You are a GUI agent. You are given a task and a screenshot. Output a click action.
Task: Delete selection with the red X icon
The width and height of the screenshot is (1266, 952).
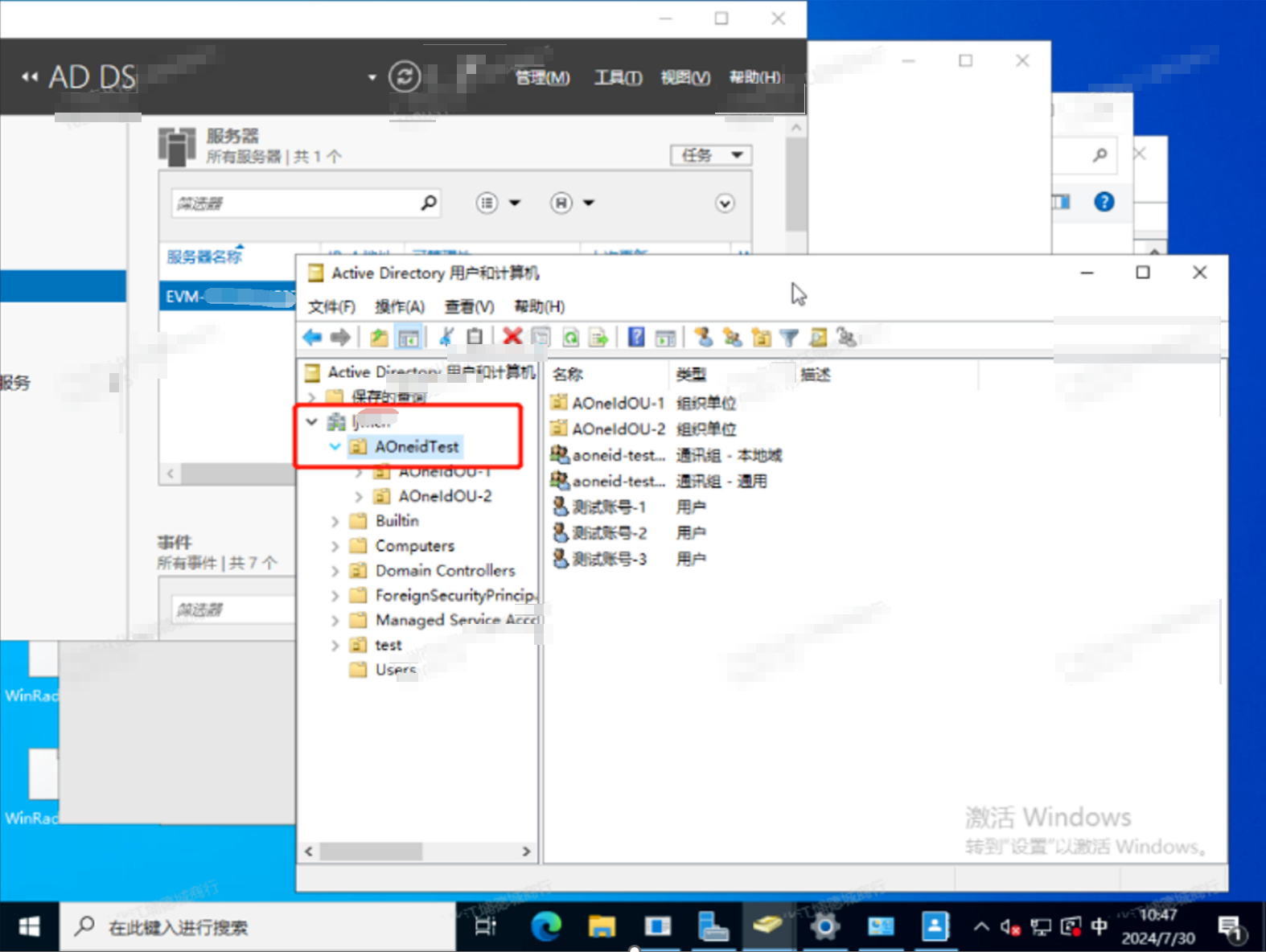(512, 336)
